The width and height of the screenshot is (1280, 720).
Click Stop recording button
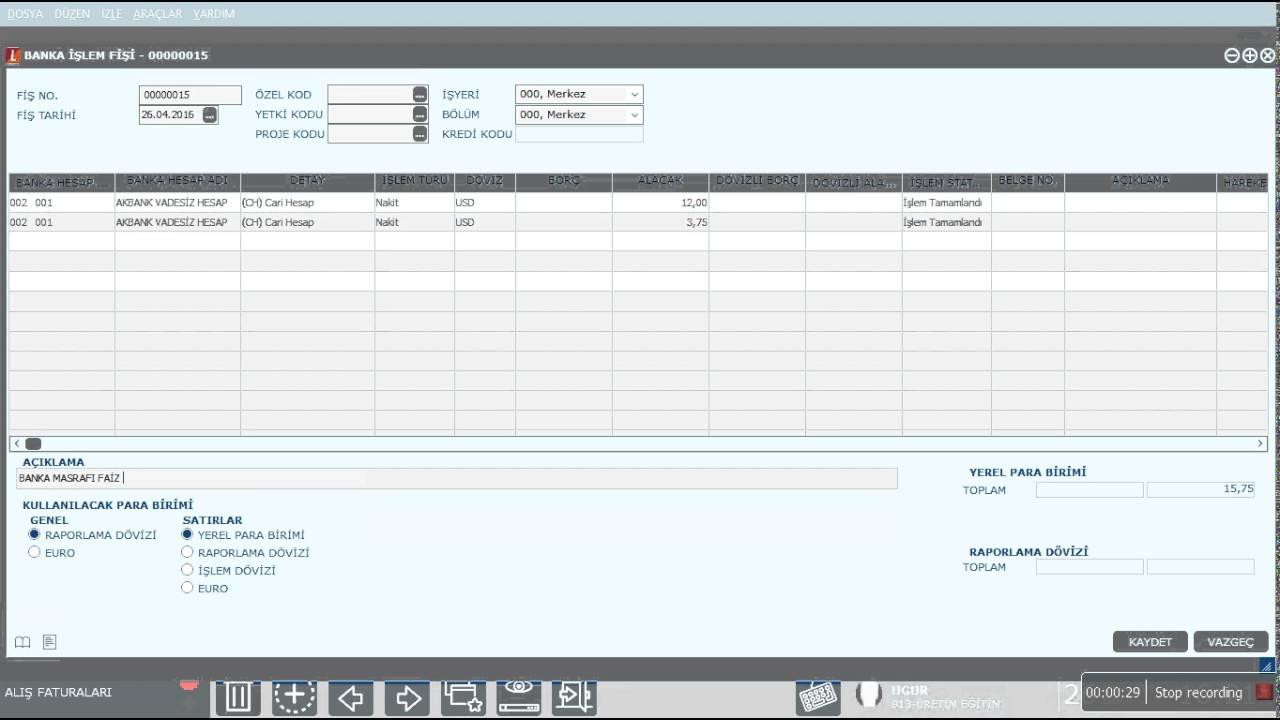click(1198, 692)
